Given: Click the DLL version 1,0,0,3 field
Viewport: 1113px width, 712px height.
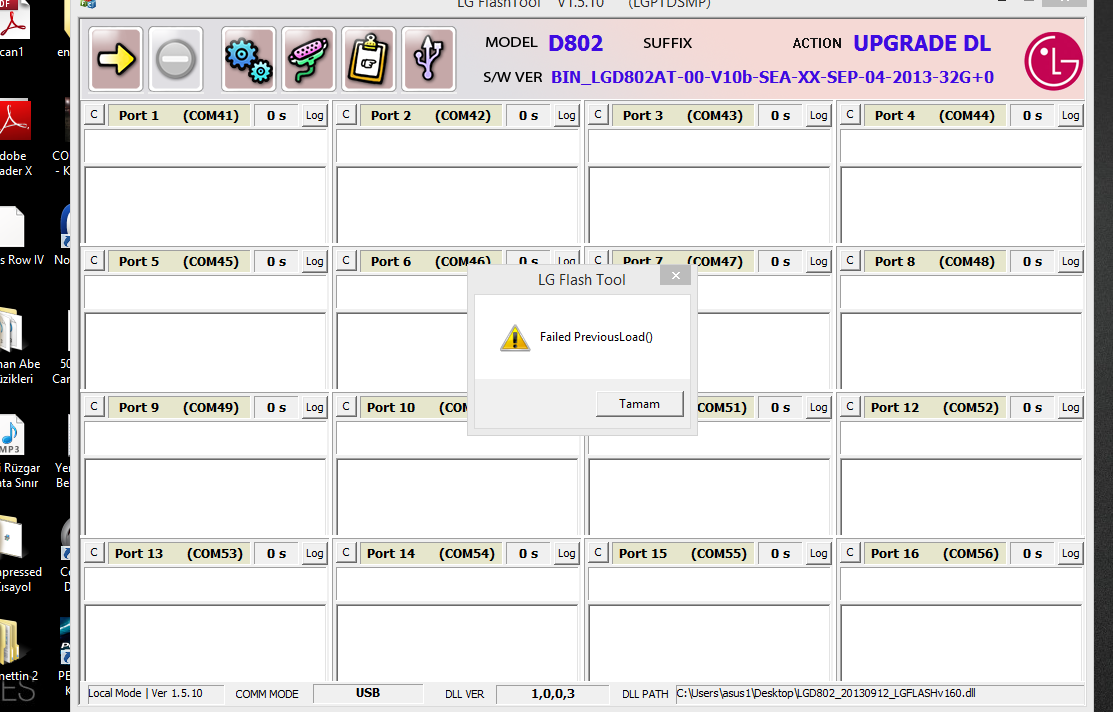Looking at the screenshot, I should (x=553, y=694).
